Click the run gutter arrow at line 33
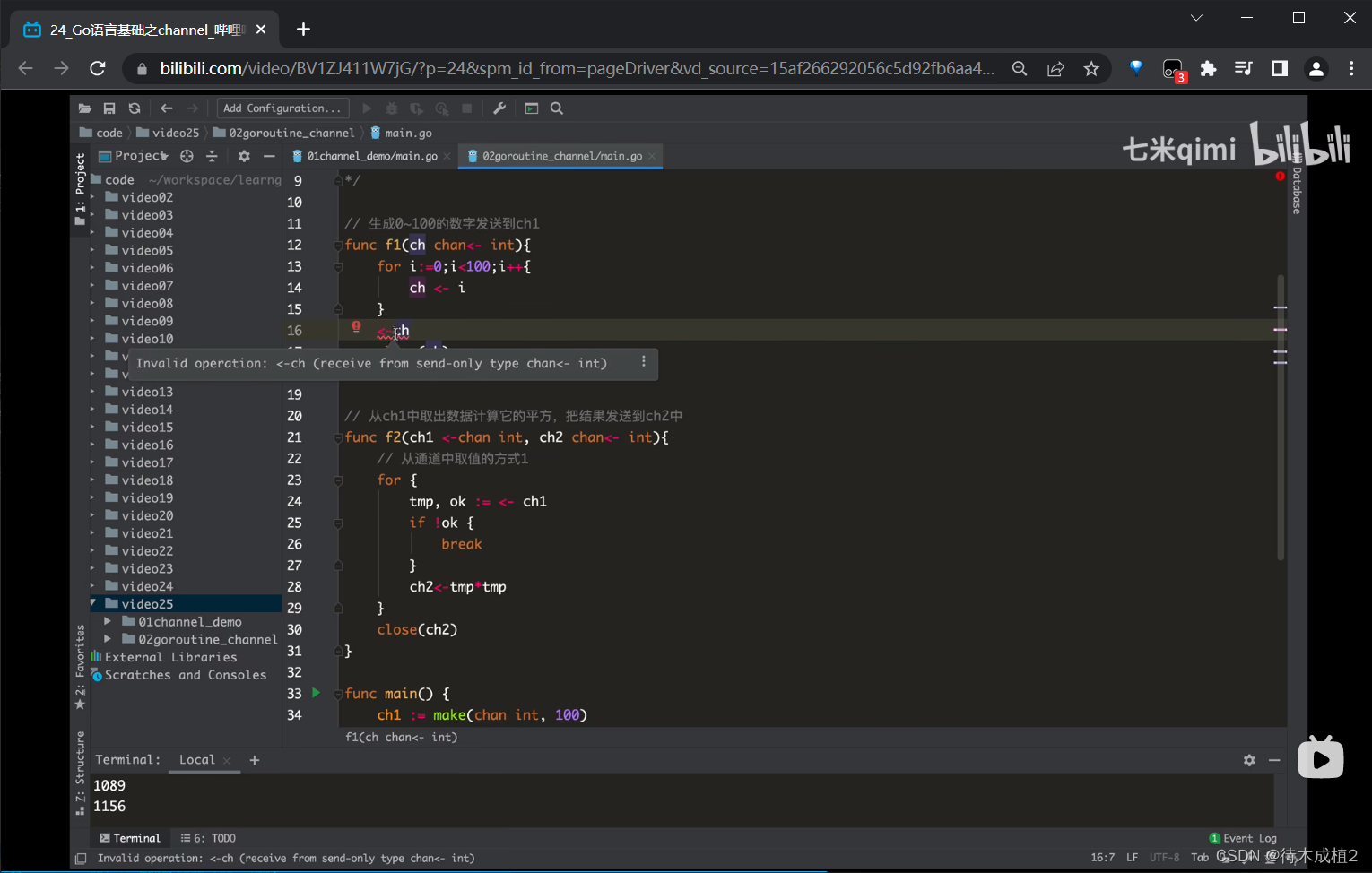Image resolution: width=1372 pixels, height=873 pixels. coord(316,693)
